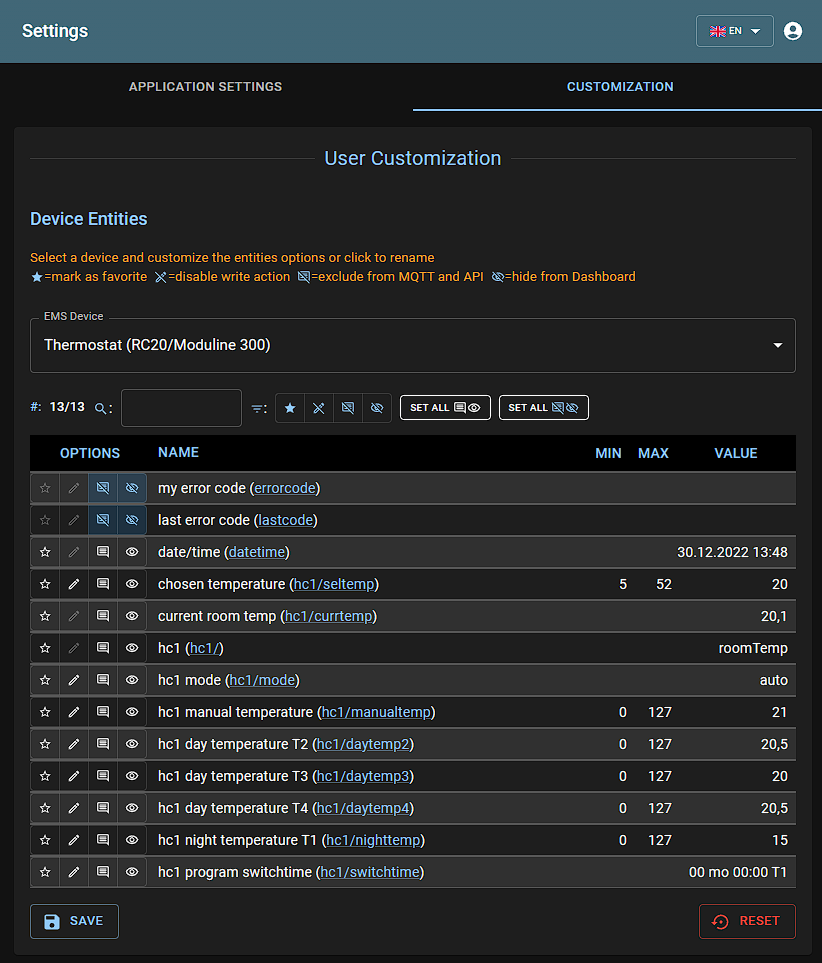Select the Customization tab
This screenshot has width=822, height=963.
[x=619, y=87]
